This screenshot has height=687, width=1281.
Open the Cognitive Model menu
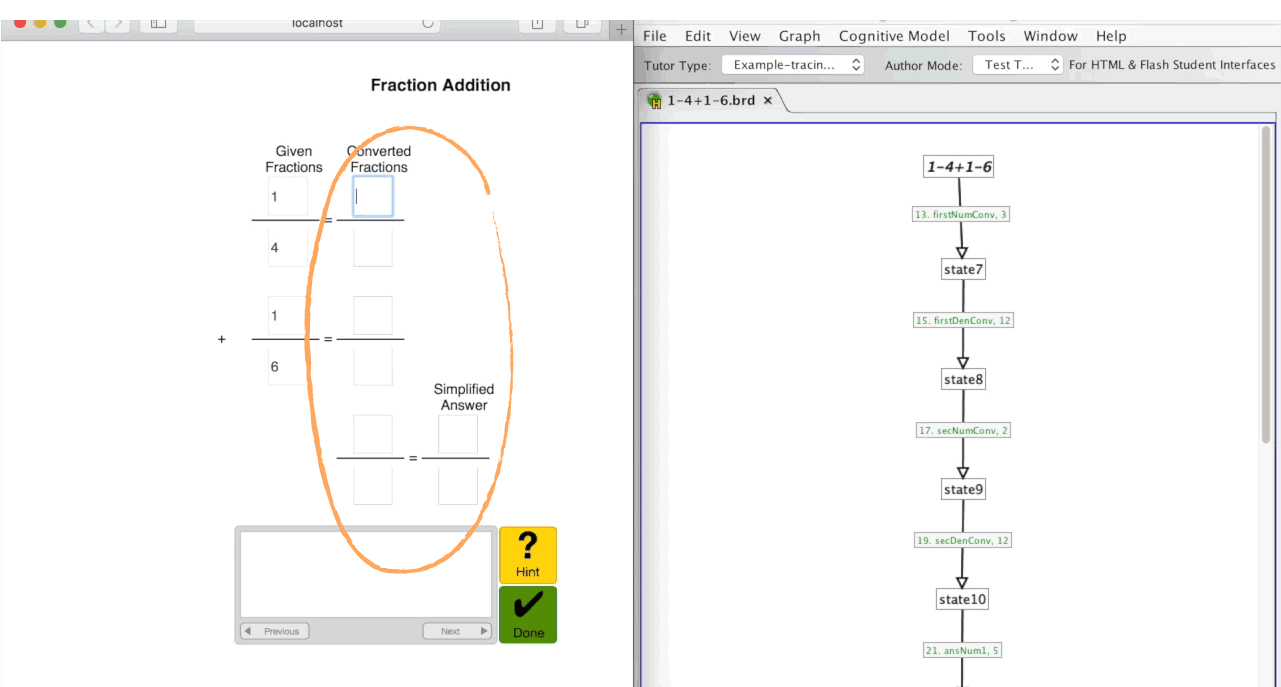(x=894, y=36)
